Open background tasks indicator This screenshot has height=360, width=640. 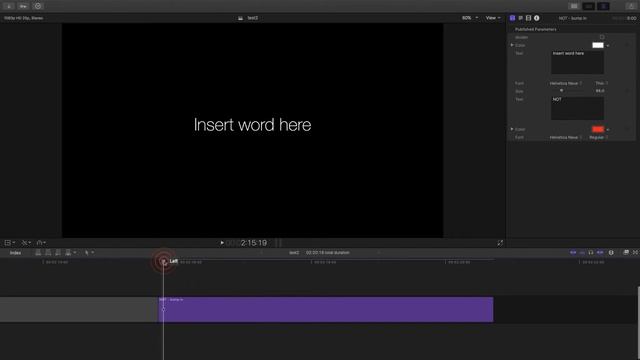click(38, 6)
